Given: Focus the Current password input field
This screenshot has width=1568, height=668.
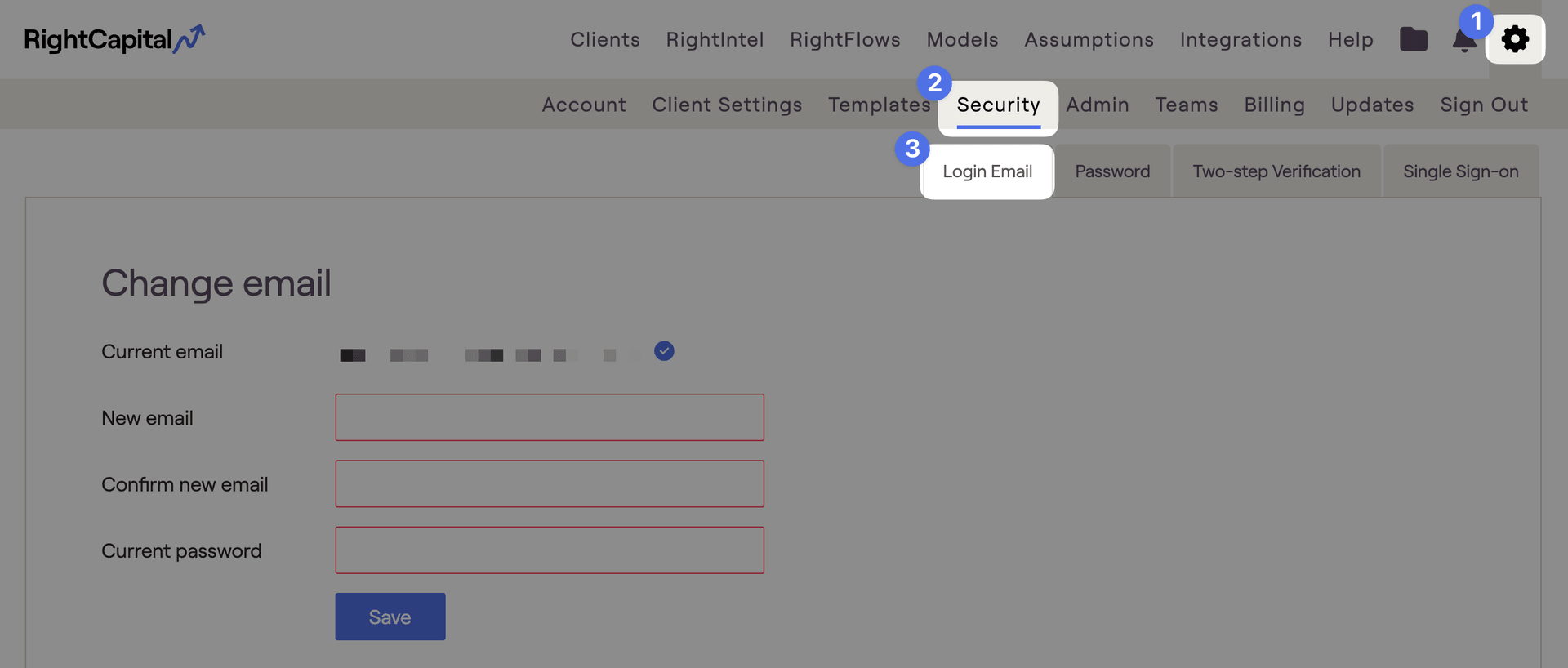Looking at the screenshot, I should coord(550,550).
